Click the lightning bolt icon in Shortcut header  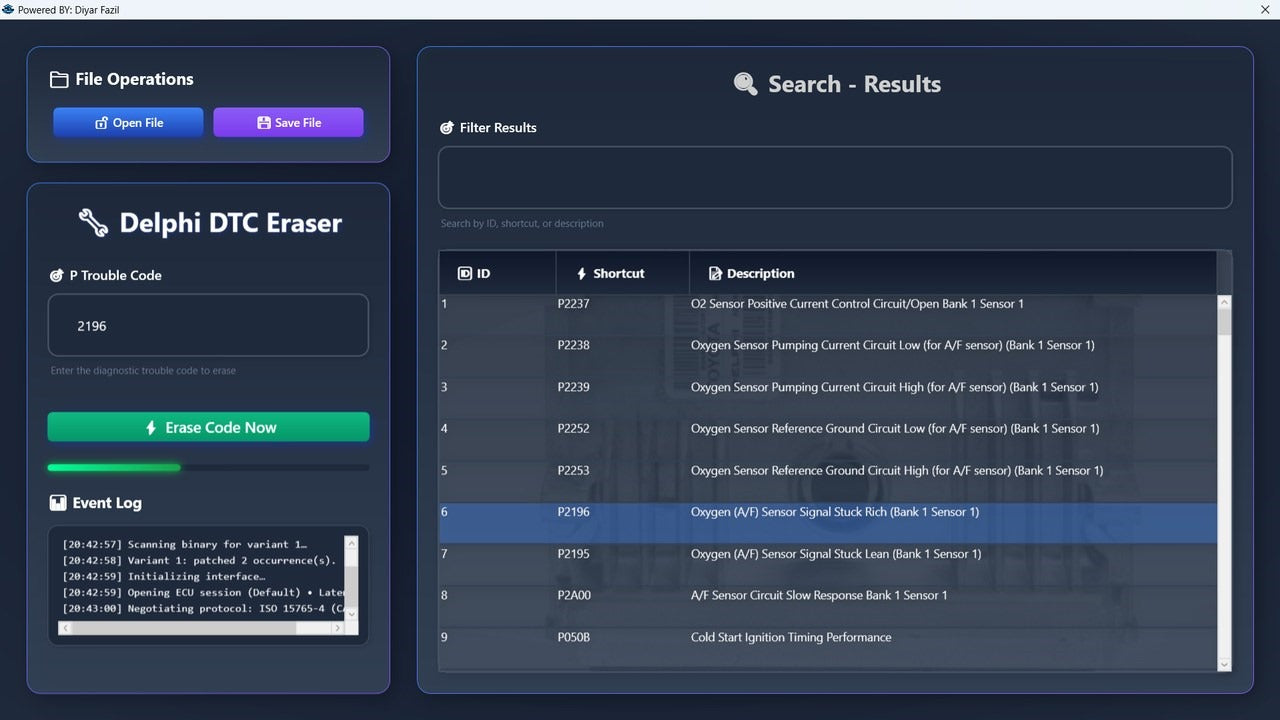click(x=582, y=274)
